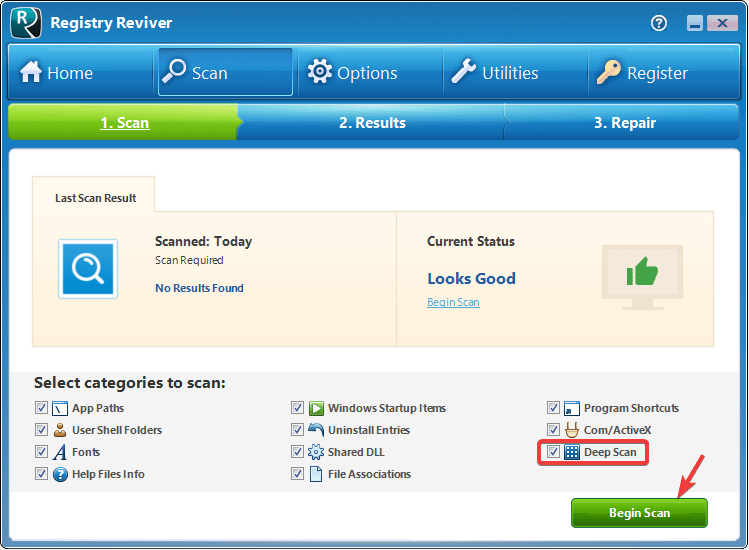
Task: Click the App Paths label
Action: point(98,408)
